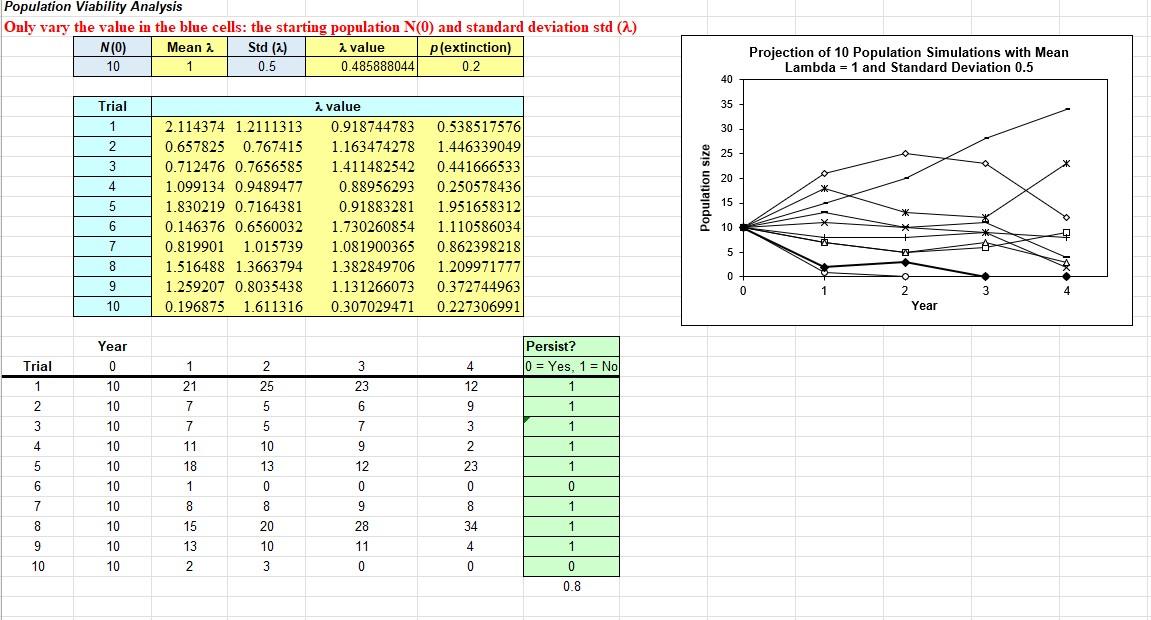Click the Mean λ value cell 1
Viewport: 1151px width, 620px height.
tap(189, 67)
